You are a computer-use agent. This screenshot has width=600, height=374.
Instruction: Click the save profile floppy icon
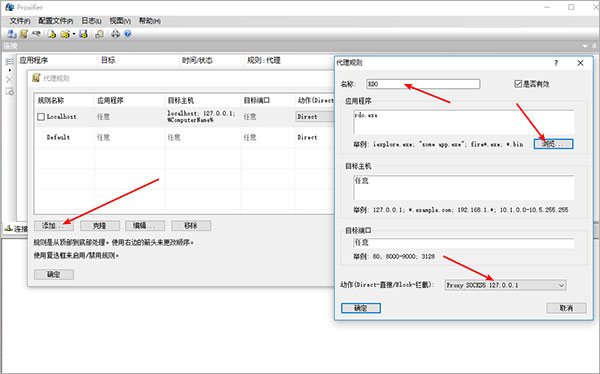[x=83, y=34]
